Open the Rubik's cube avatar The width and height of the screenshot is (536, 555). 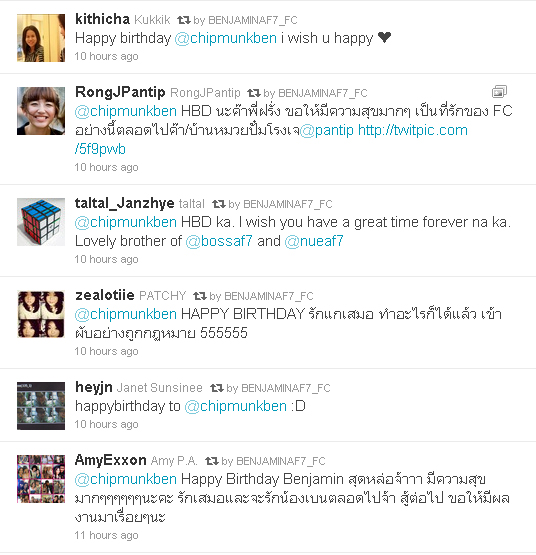coord(41,222)
